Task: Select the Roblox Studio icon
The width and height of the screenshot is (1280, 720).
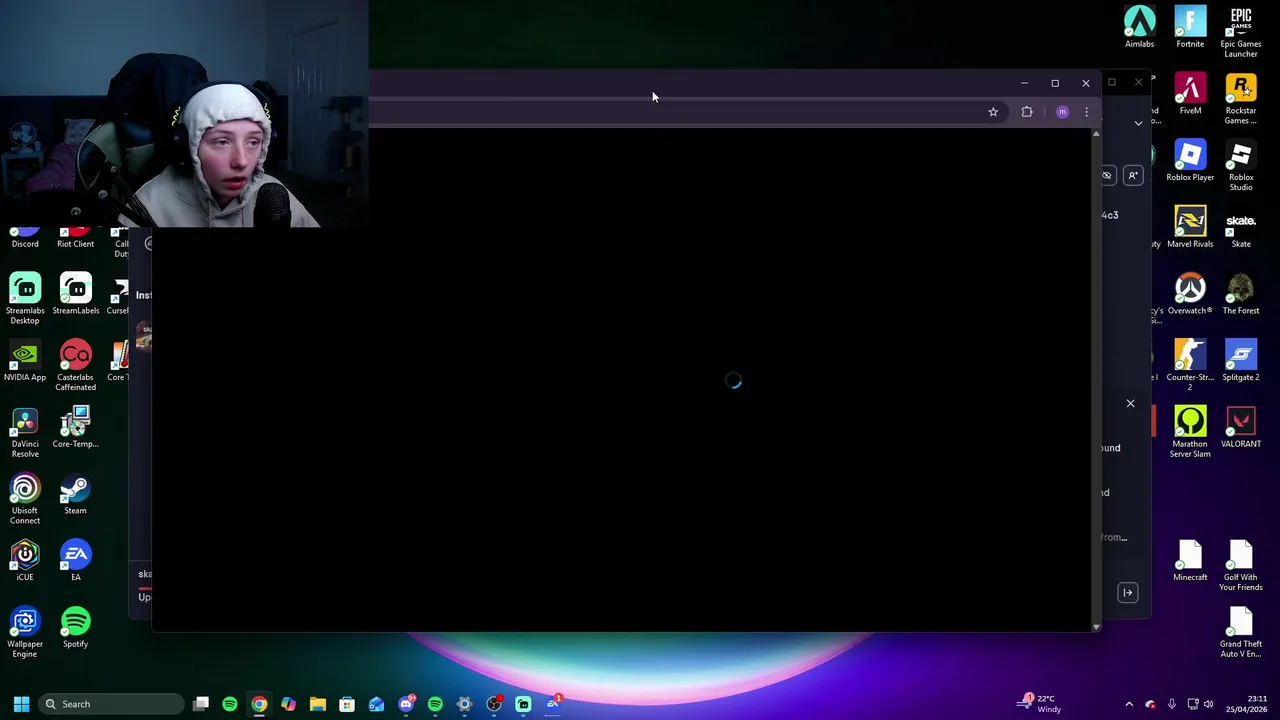Action: click(1241, 165)
